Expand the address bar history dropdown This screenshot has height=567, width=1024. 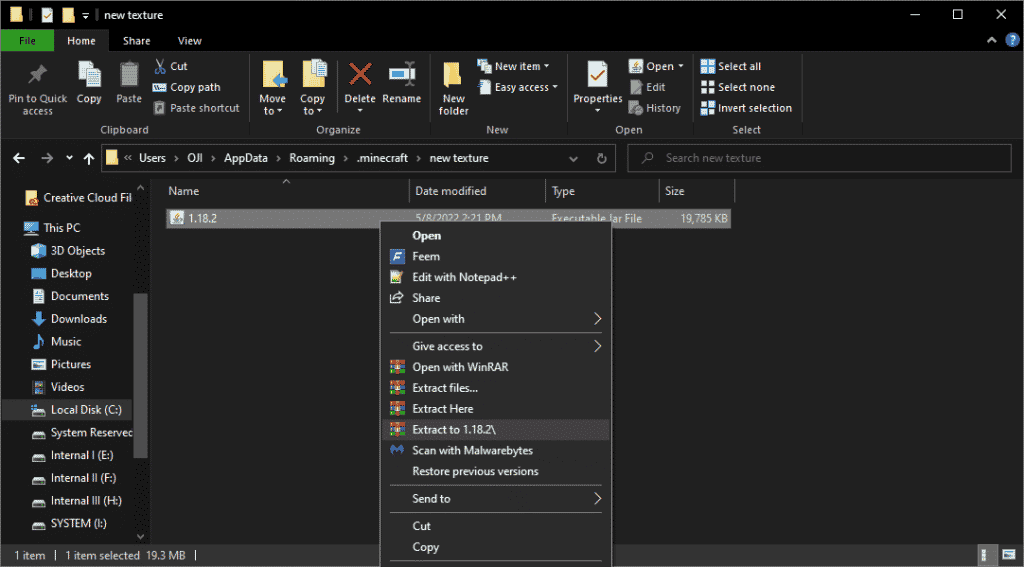pos(573,158)
